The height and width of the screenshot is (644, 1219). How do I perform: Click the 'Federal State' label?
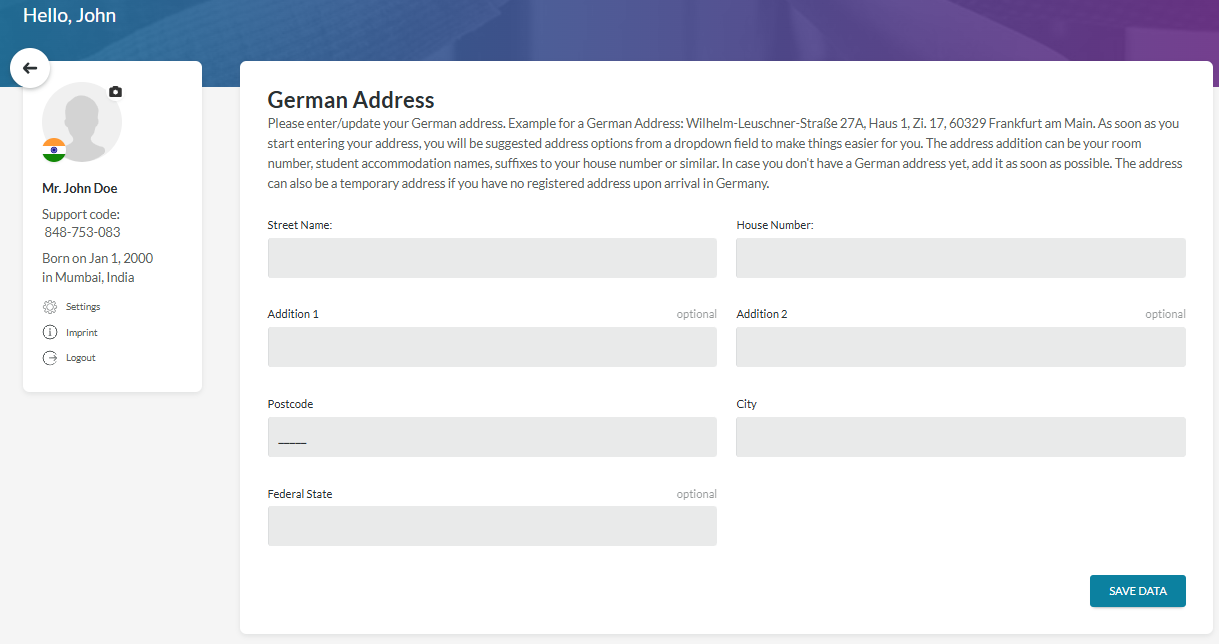[x=300, y=494]
